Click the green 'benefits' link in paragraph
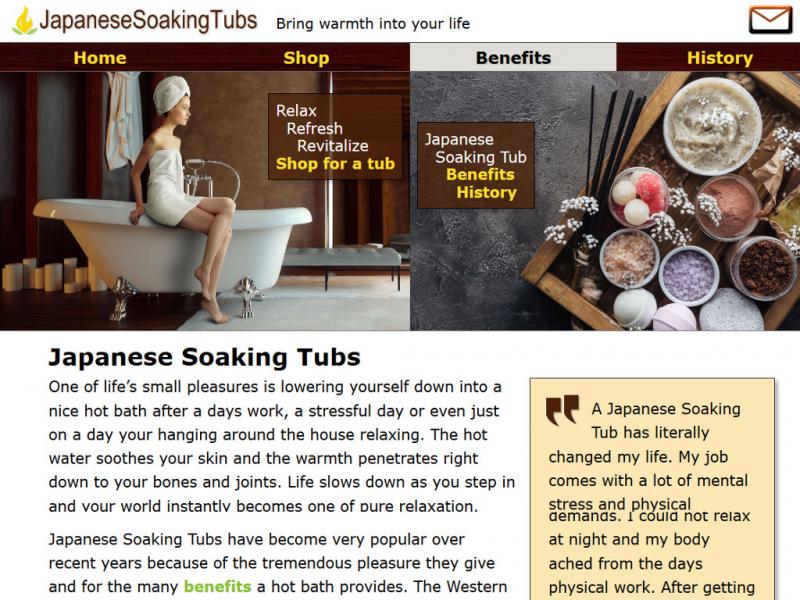800x600 pixels. point(217,586)
